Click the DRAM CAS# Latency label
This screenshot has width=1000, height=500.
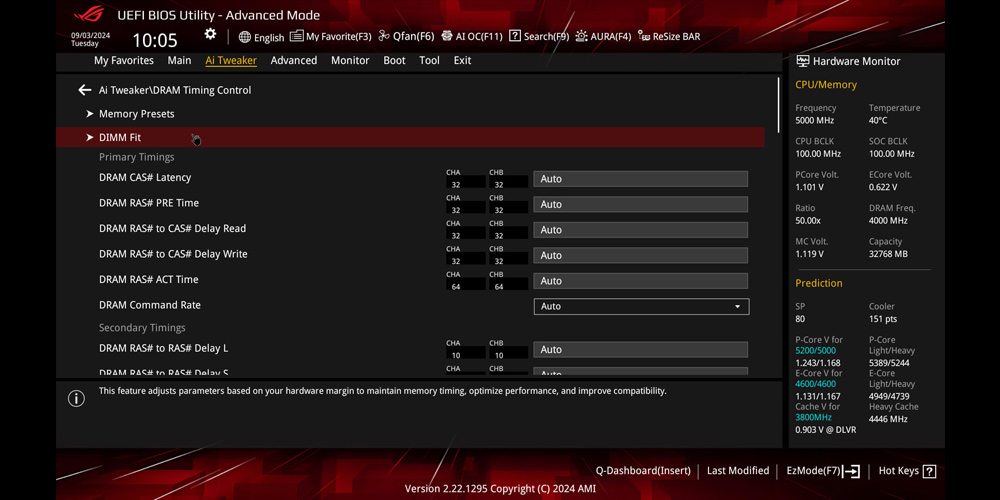click(145, 177)
